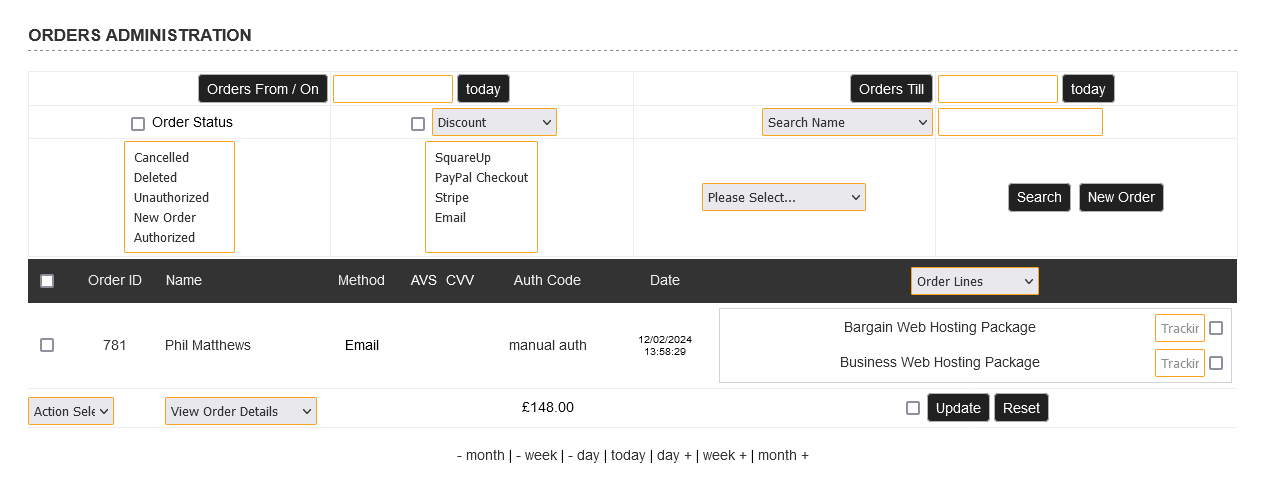Enable the checkbox next to Update button
The height and width of the screenshot is (483, 1264).
coord(913,408)
